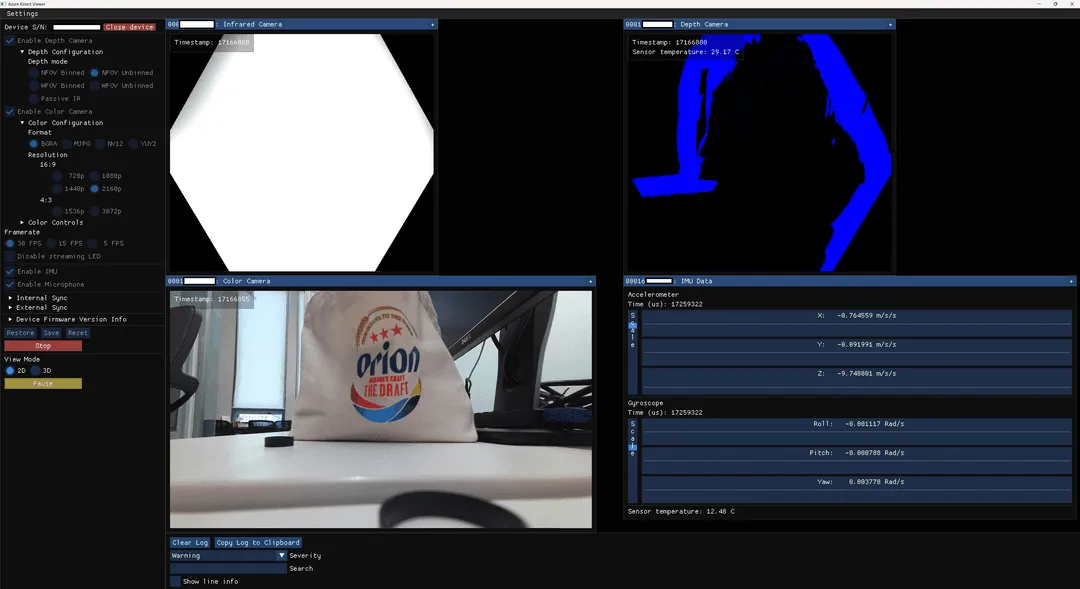Image resolution: width=1080 pixels, height=589 pixels.
Task: Click the accelerometer X value graph
Action: click(856, 323)
